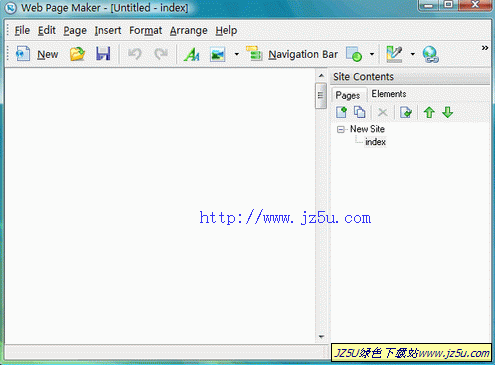This screenshot has width=495, height=365.
Task: Open the File menu
Action: (x=22, y=31)
